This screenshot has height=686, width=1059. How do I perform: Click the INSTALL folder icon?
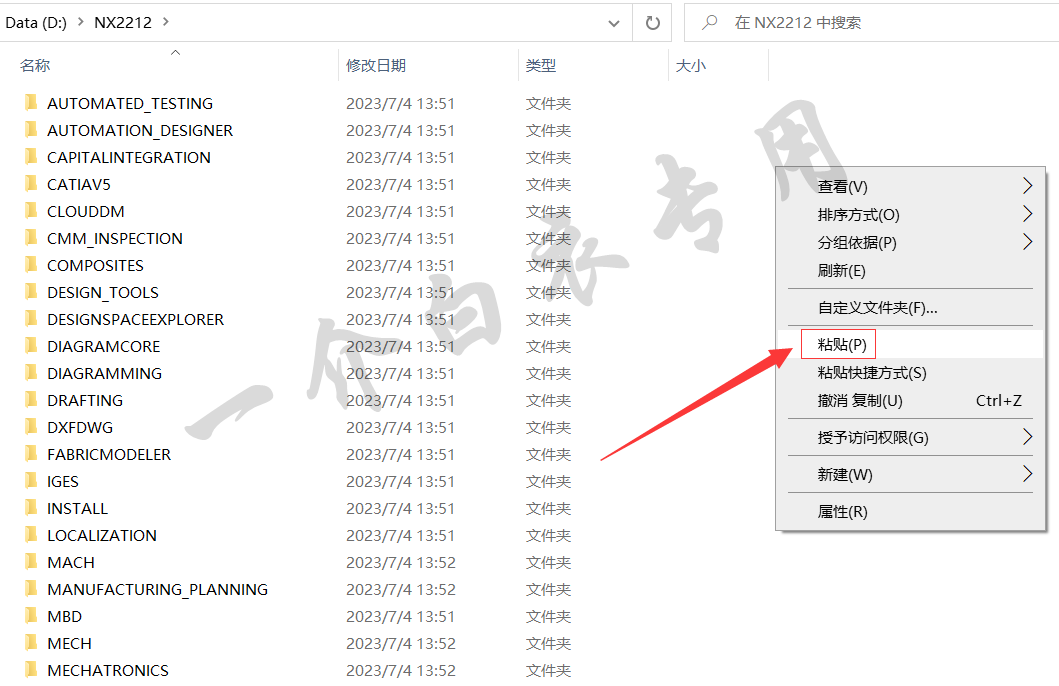coord(30,508)
